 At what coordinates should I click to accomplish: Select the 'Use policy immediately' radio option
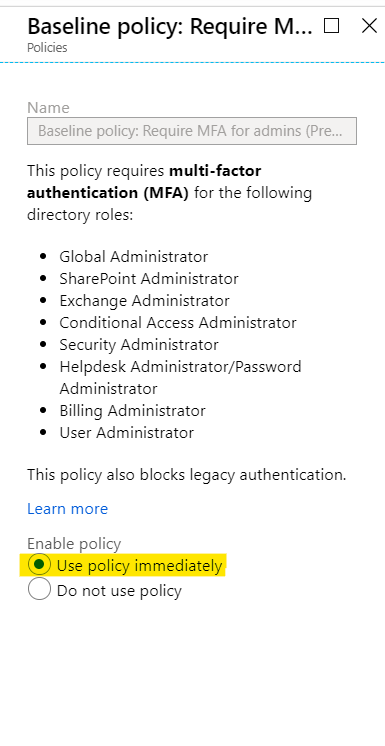[x=39, y=565]
